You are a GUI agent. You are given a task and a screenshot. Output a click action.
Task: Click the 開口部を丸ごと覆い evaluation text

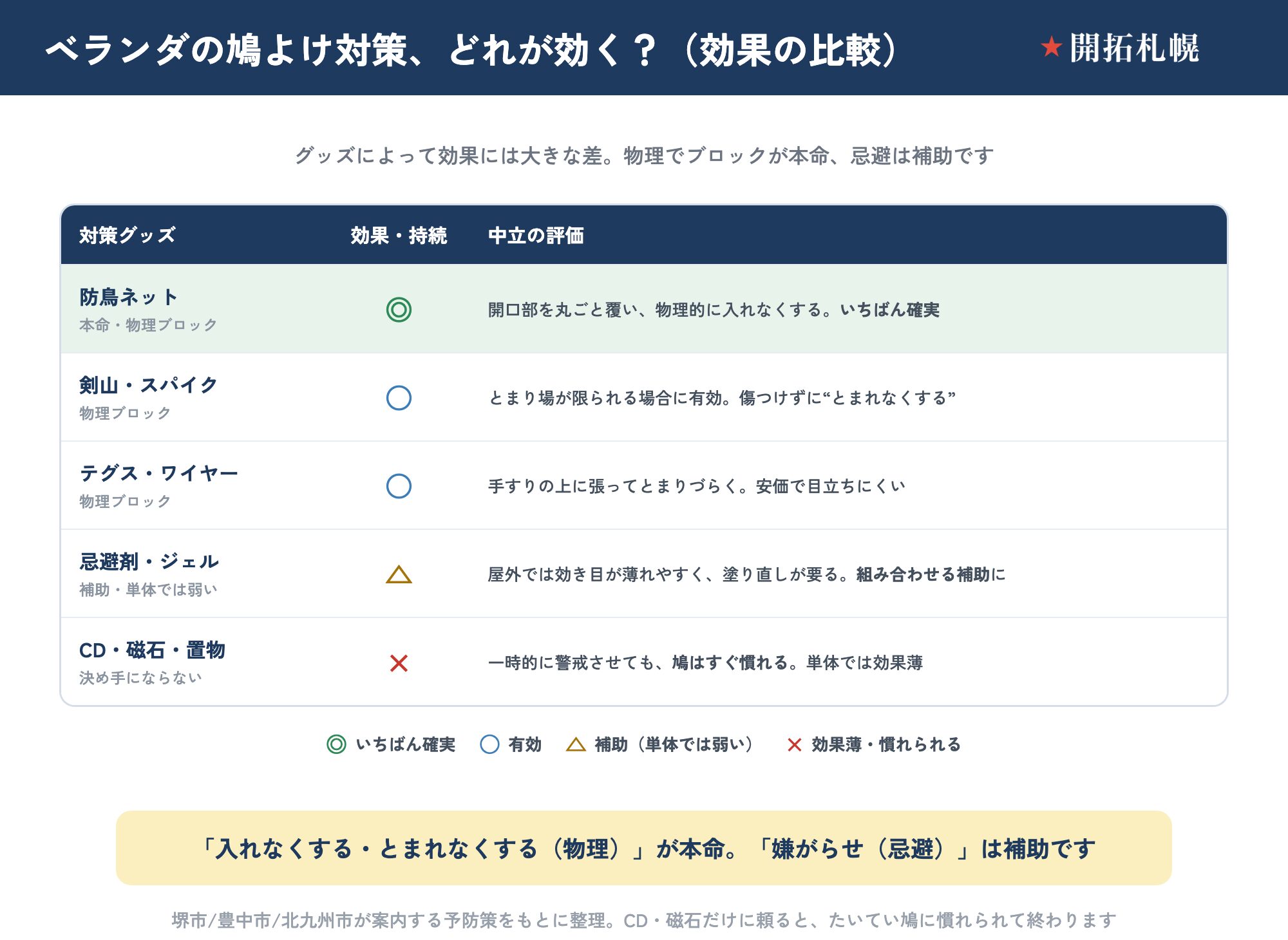coord(714,310)
